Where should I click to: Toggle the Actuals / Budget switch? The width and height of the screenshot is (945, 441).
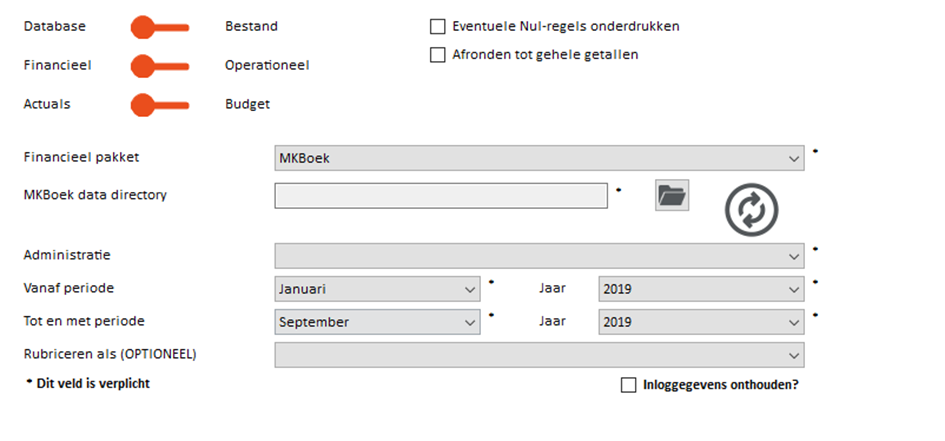point(160,105)
